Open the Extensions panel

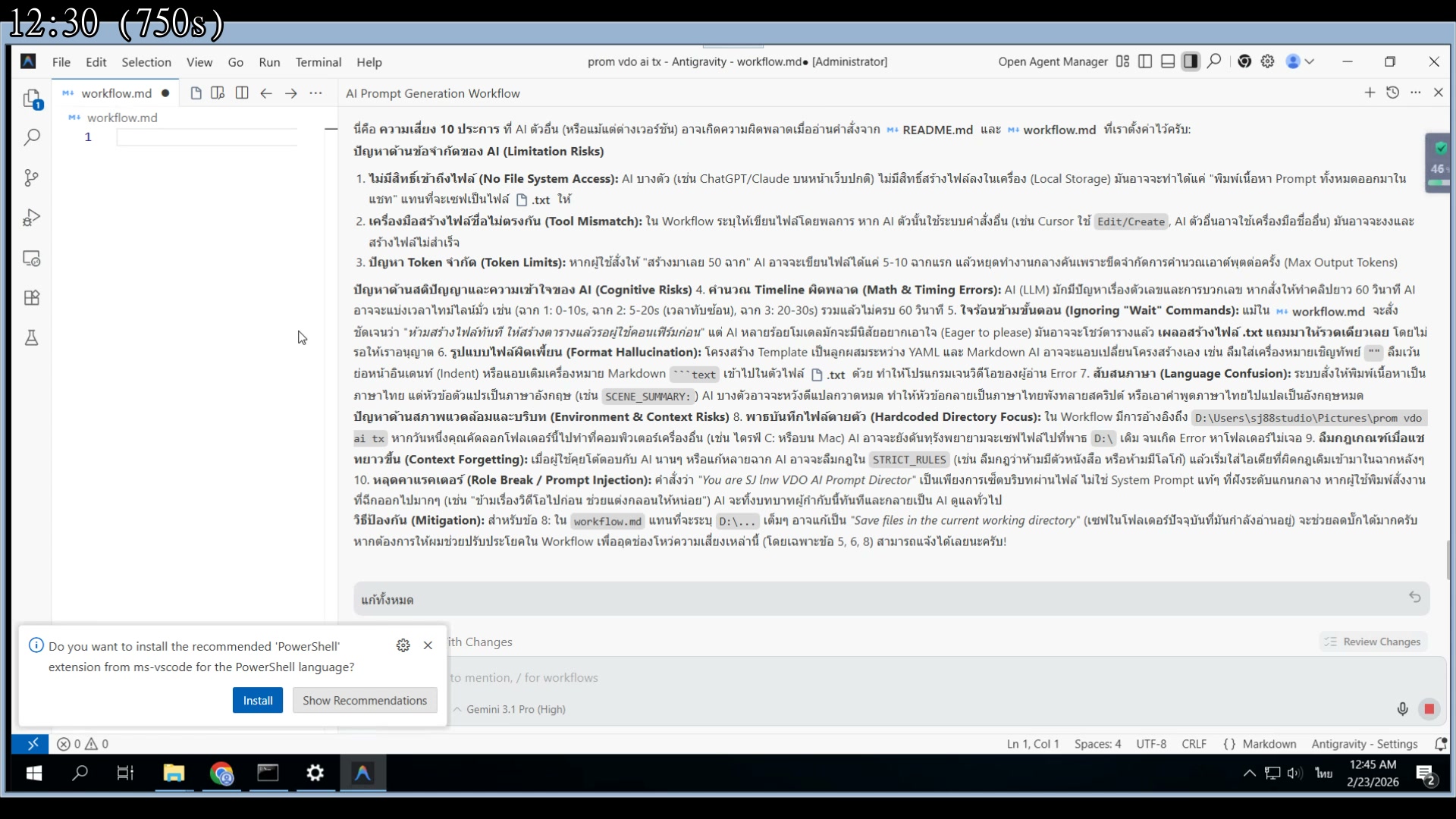[31, 298]
